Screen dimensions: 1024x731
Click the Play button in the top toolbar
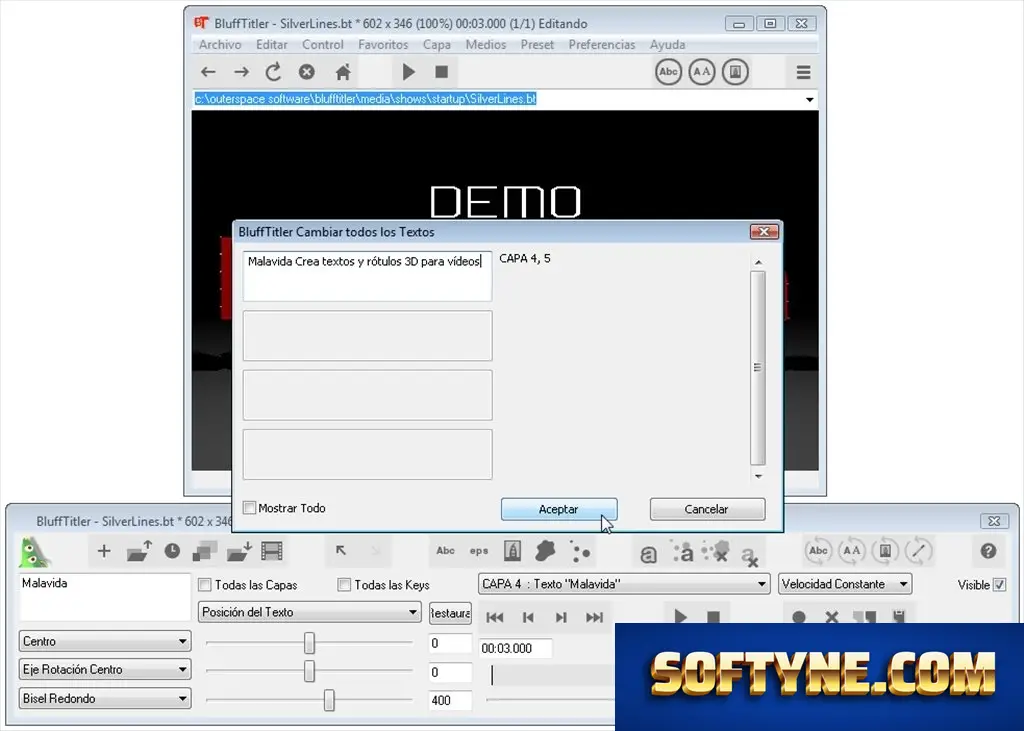tap(409, 72)
